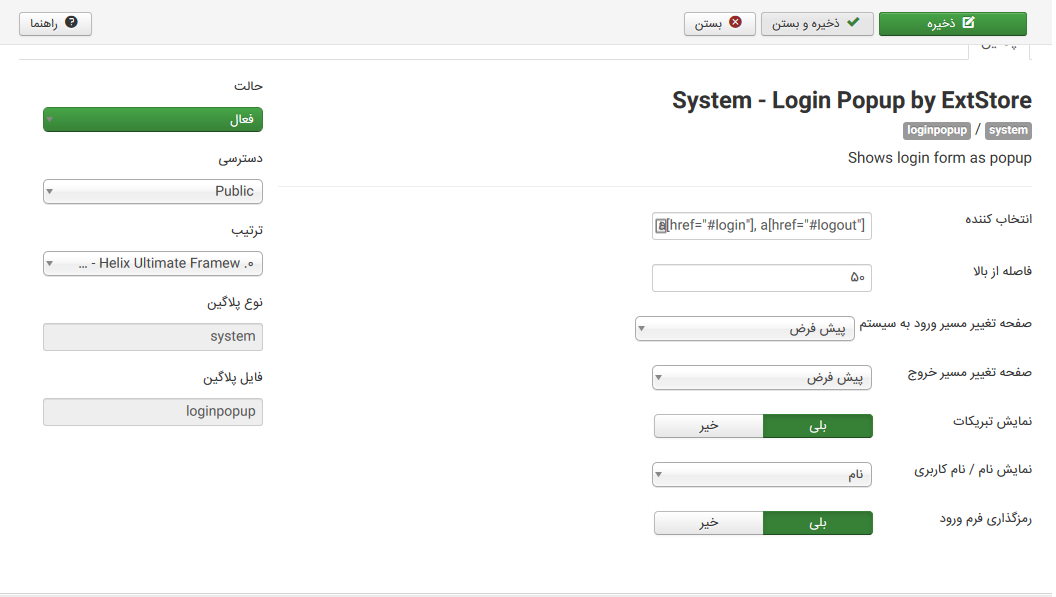Click the green Save (ذخیره) button
This screenshot has width=1056, height=597.
click(952, 24)
